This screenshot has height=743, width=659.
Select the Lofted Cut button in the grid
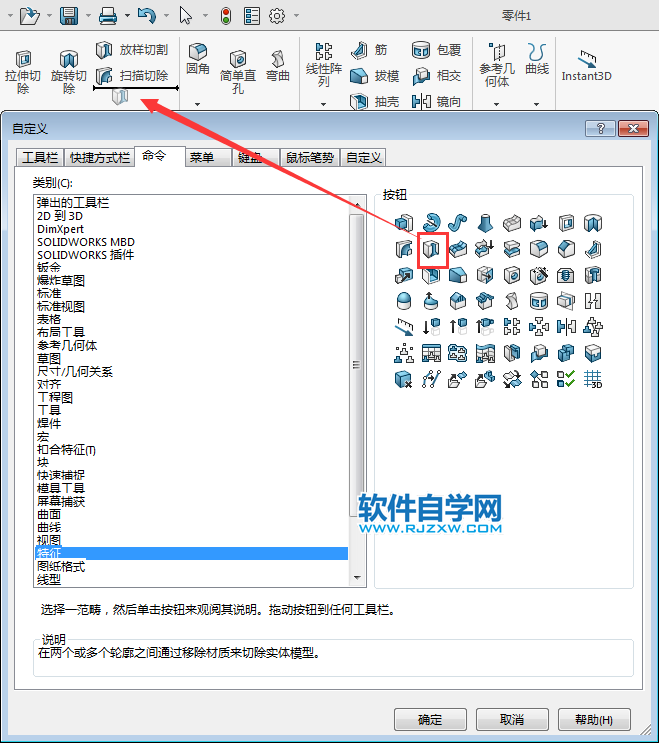tap(431, 249)
